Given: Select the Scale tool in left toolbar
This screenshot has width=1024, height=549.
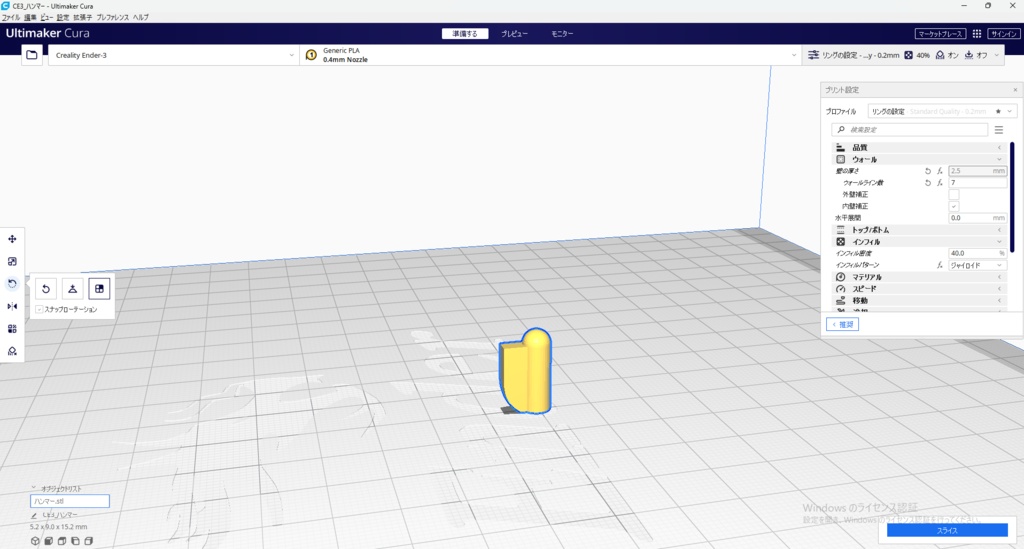Looking at the screenshot, I should click(x=12, y=262).
